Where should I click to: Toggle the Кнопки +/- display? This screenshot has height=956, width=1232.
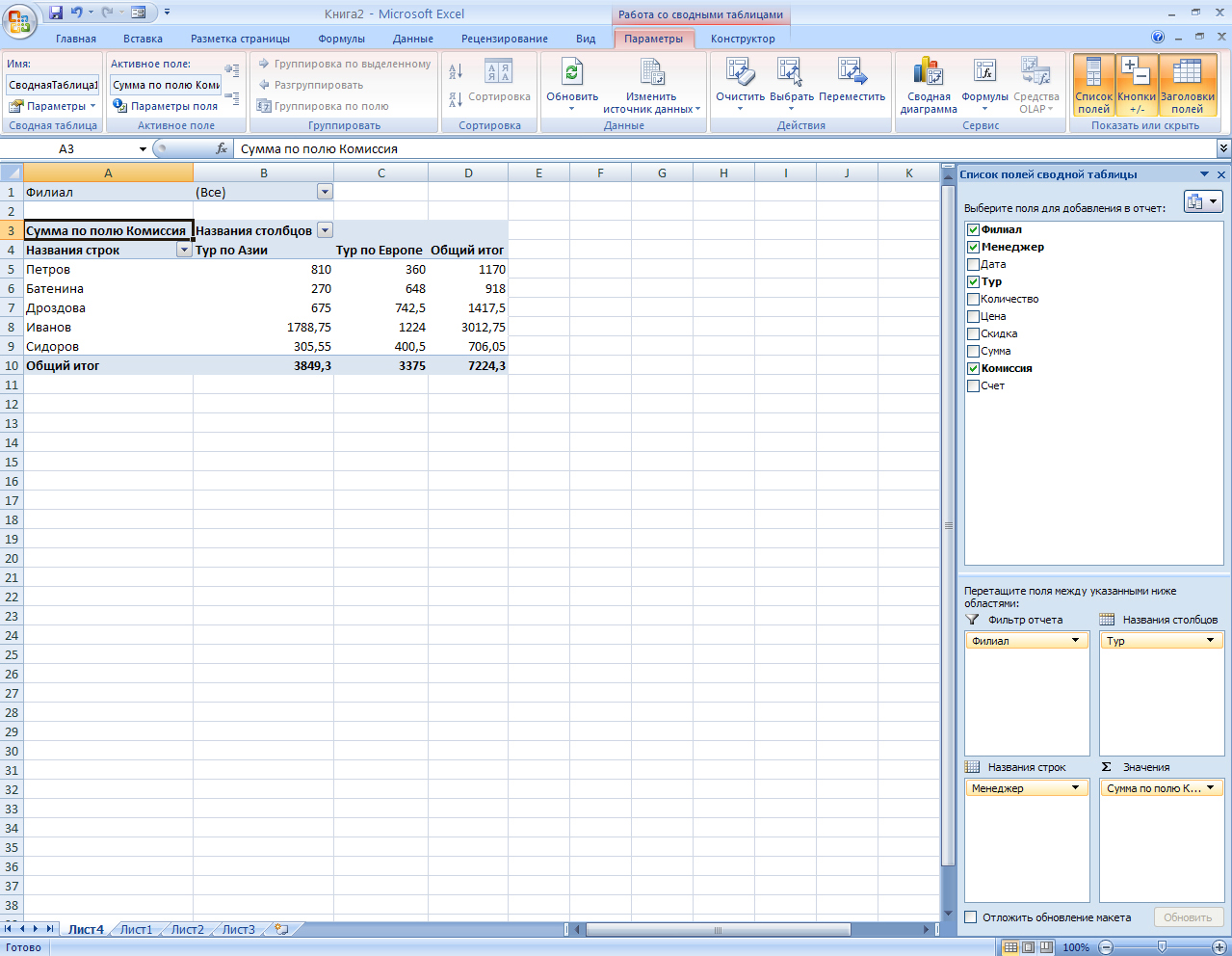click(1137, 85)
